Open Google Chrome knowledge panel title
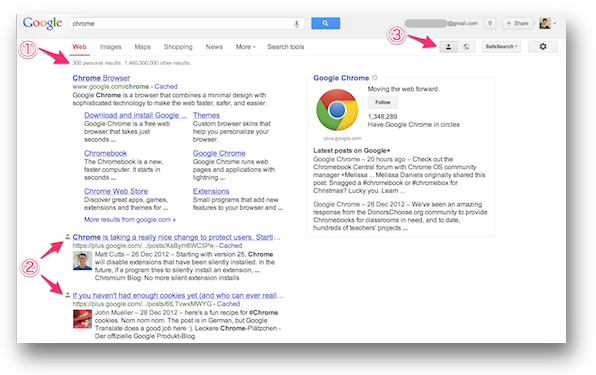 pyautogui.click(x=341, y=78)
